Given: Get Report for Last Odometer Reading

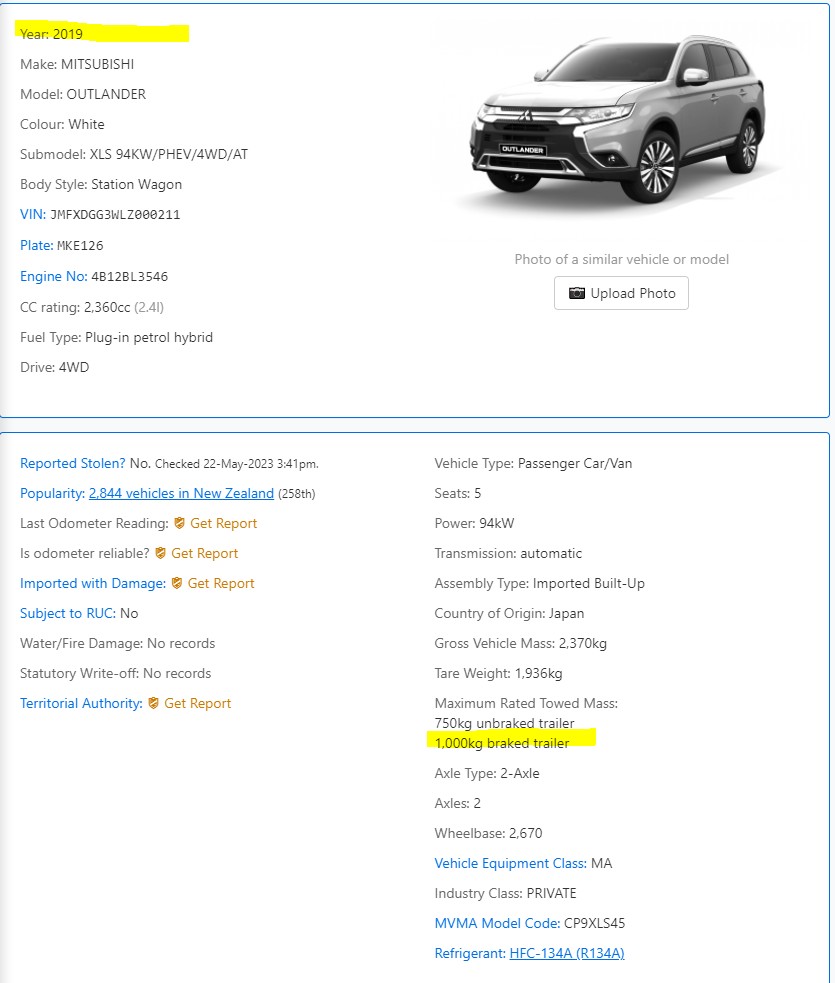Looking at the screenshot, I should [x=223, y=523].
